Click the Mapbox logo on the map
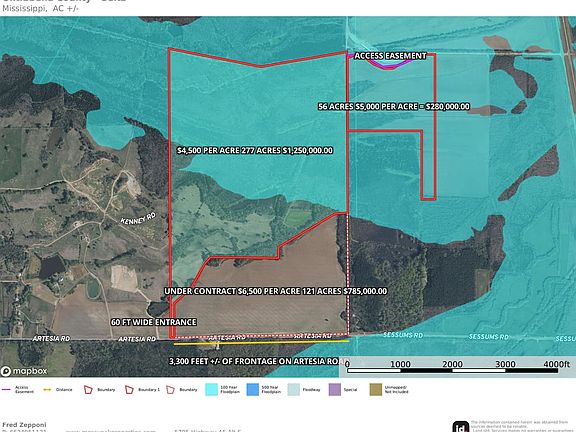Screen dimensions: 576x432 tap(24, 371)
